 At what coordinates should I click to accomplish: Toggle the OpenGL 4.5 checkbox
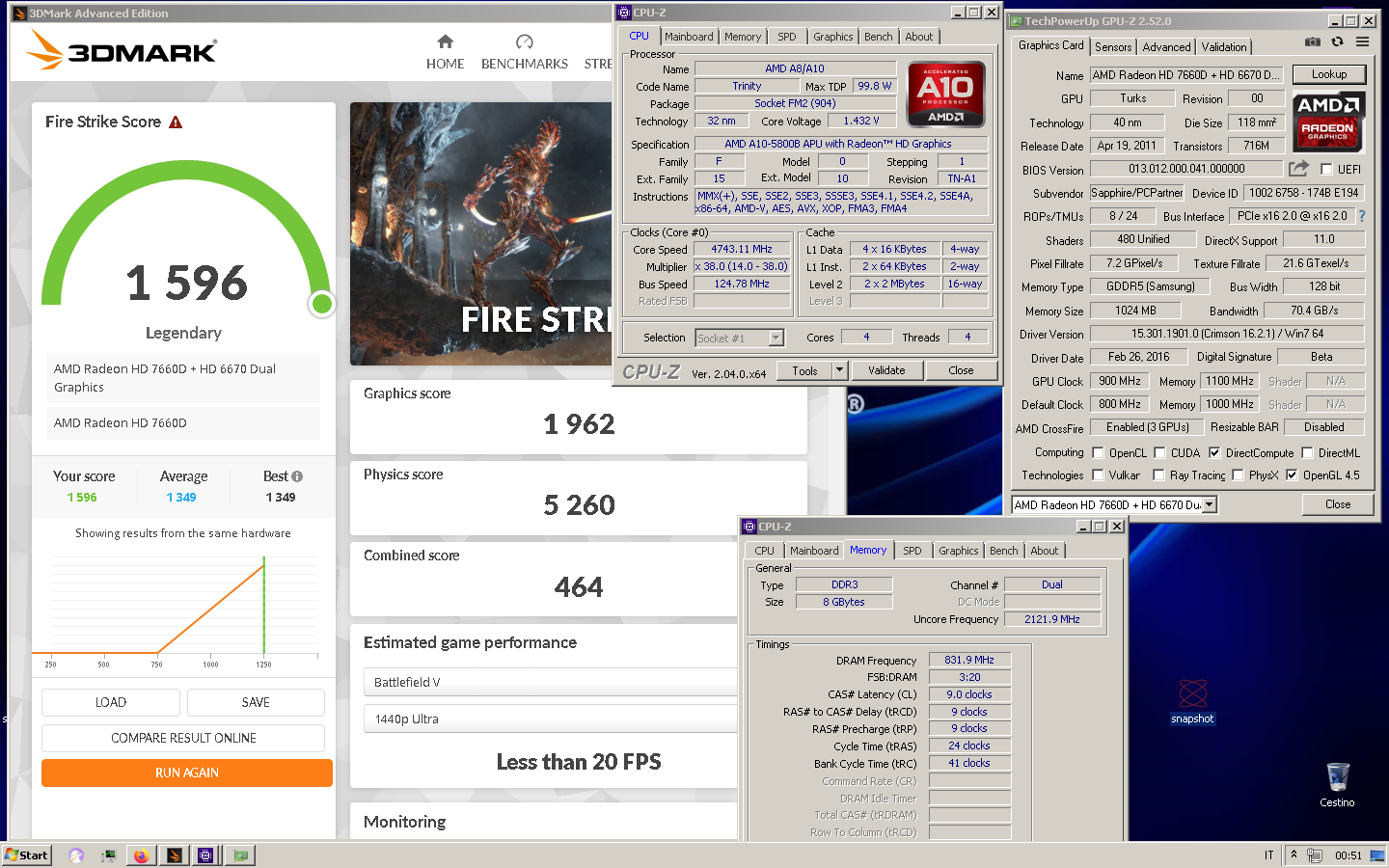tap(1292, 475)
